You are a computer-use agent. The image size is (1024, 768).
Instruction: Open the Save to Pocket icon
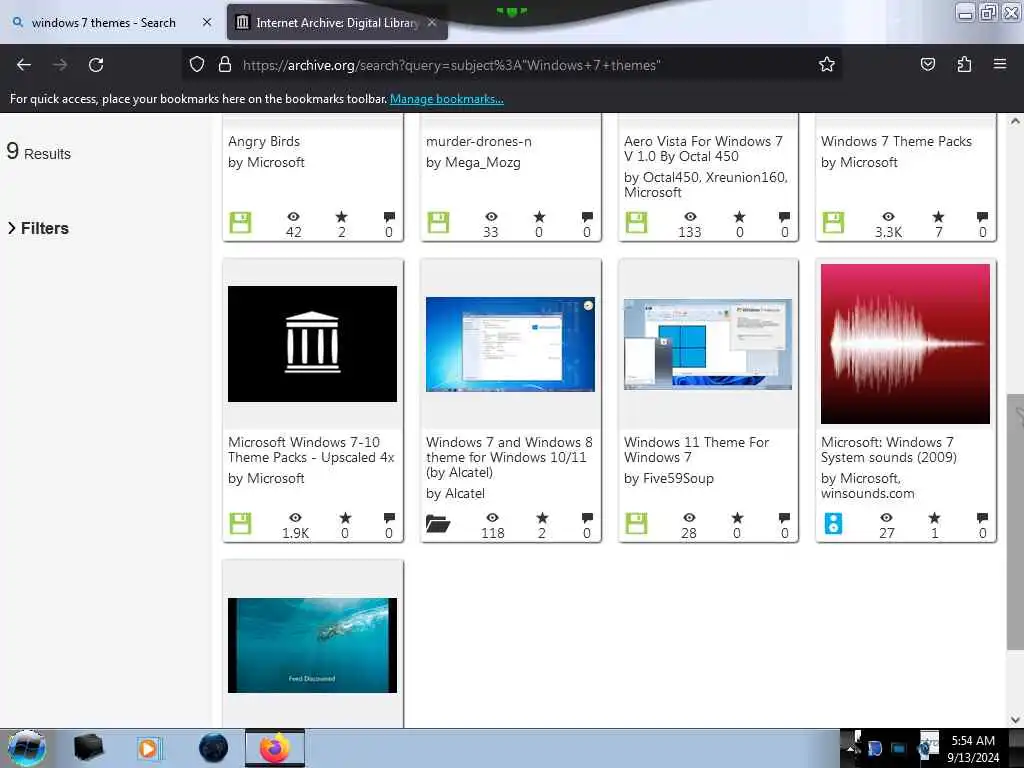pyautogui.click(x=927, y=64)
